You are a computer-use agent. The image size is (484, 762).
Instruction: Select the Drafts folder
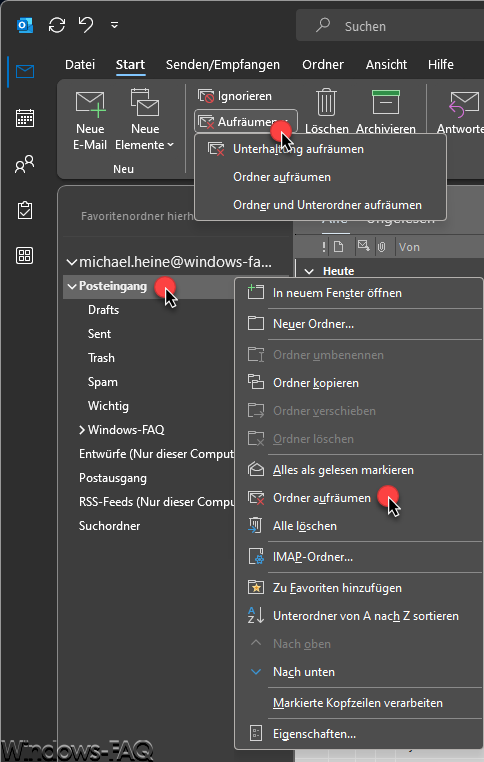pos(104,310)
